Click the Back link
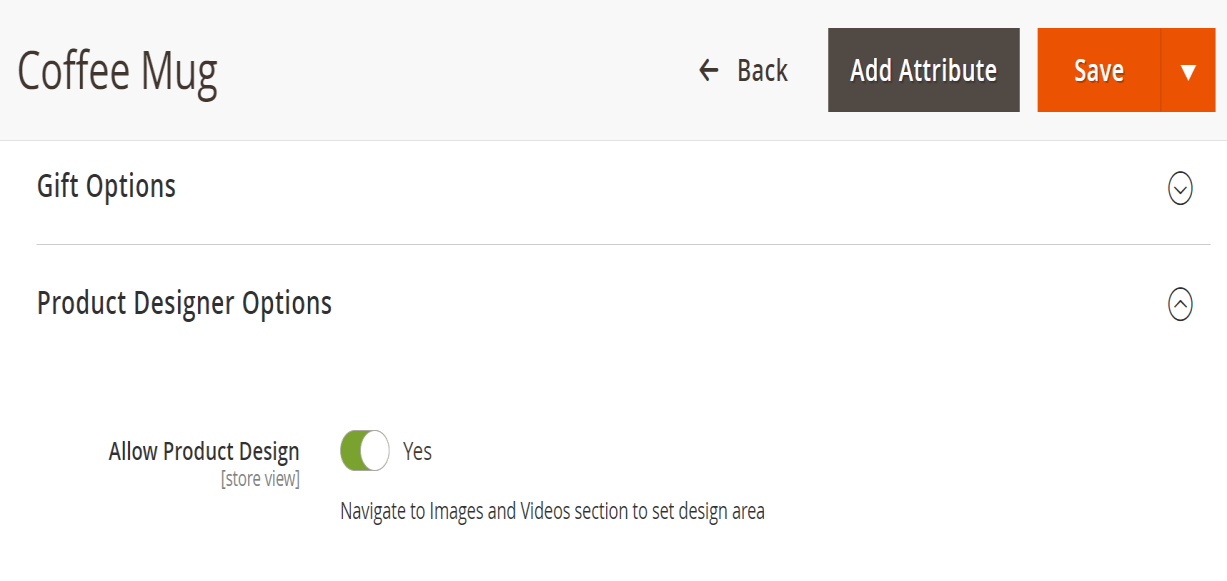The image size is (1227, 581). click(x=761, y=70)
